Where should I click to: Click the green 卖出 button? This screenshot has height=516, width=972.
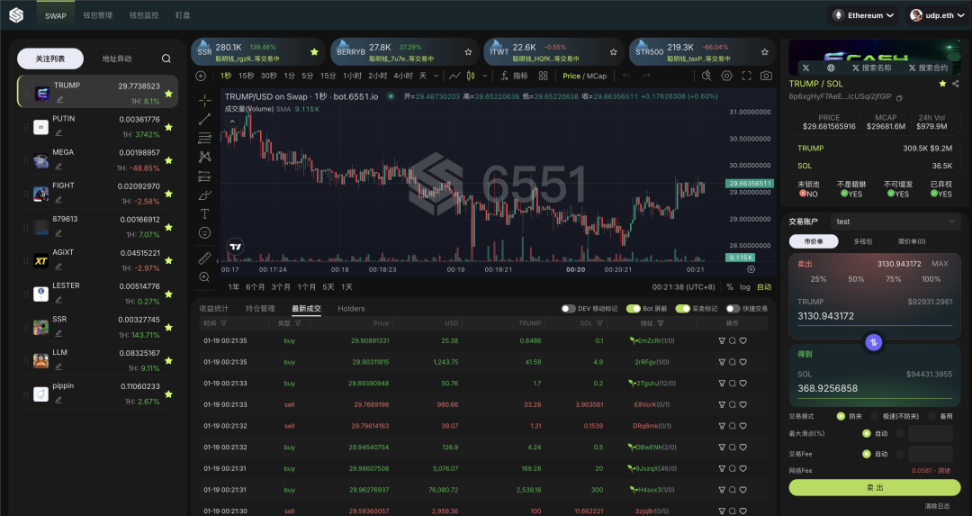click(x=874, y=487)
